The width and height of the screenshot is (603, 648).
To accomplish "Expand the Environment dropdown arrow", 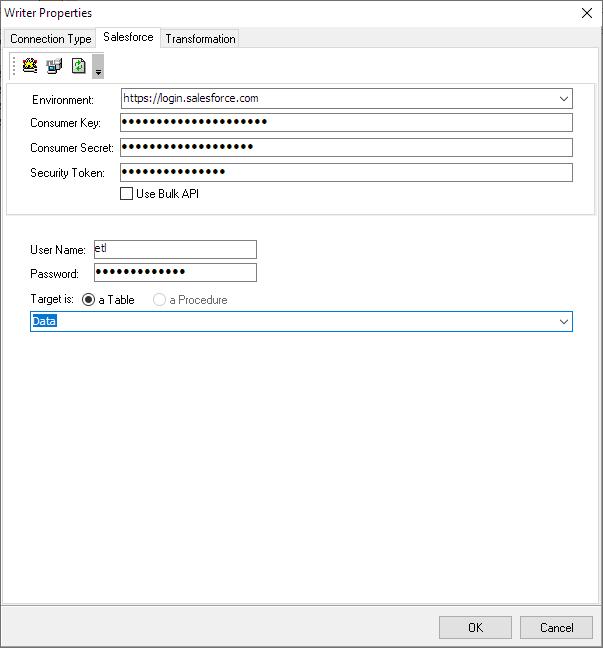I will coord(563,99).
